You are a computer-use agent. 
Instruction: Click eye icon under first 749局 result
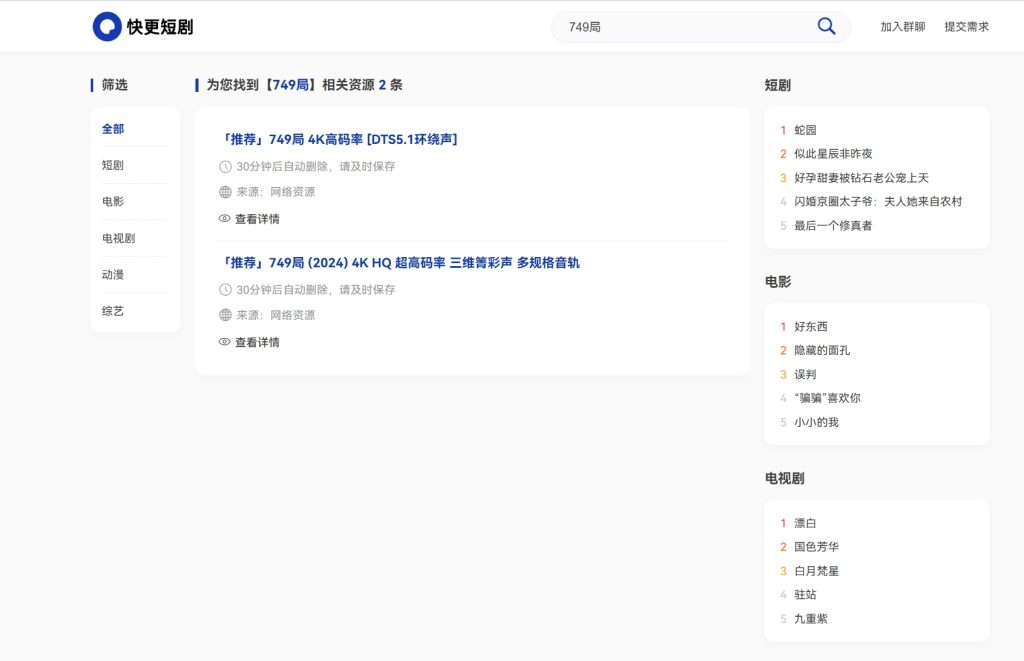point(225,219)
